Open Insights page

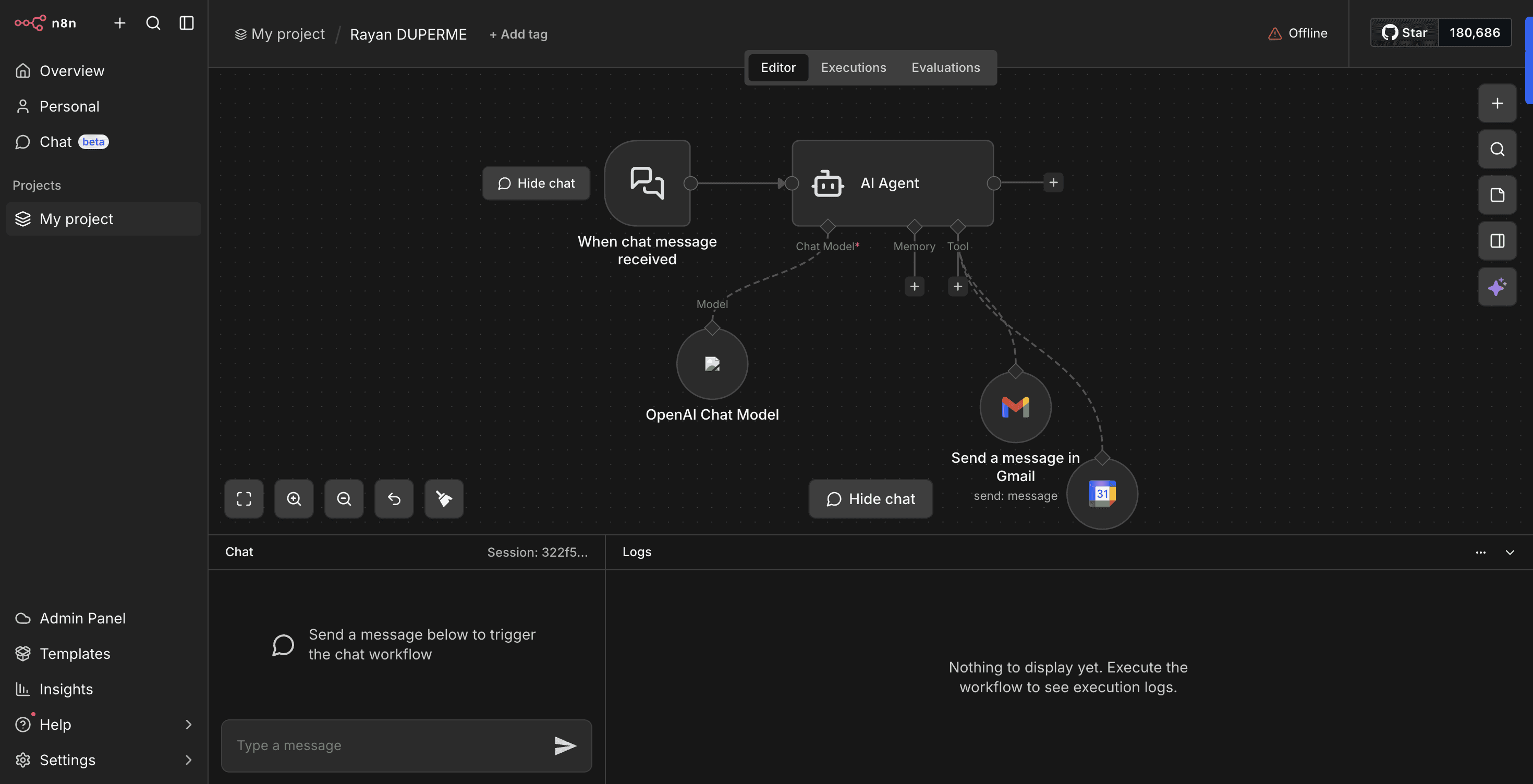tap(104, 689)
